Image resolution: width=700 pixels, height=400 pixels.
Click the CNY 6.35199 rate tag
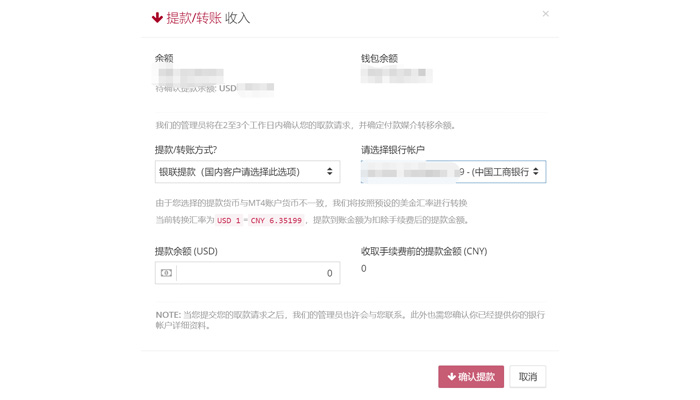click(x=276, y=221)
